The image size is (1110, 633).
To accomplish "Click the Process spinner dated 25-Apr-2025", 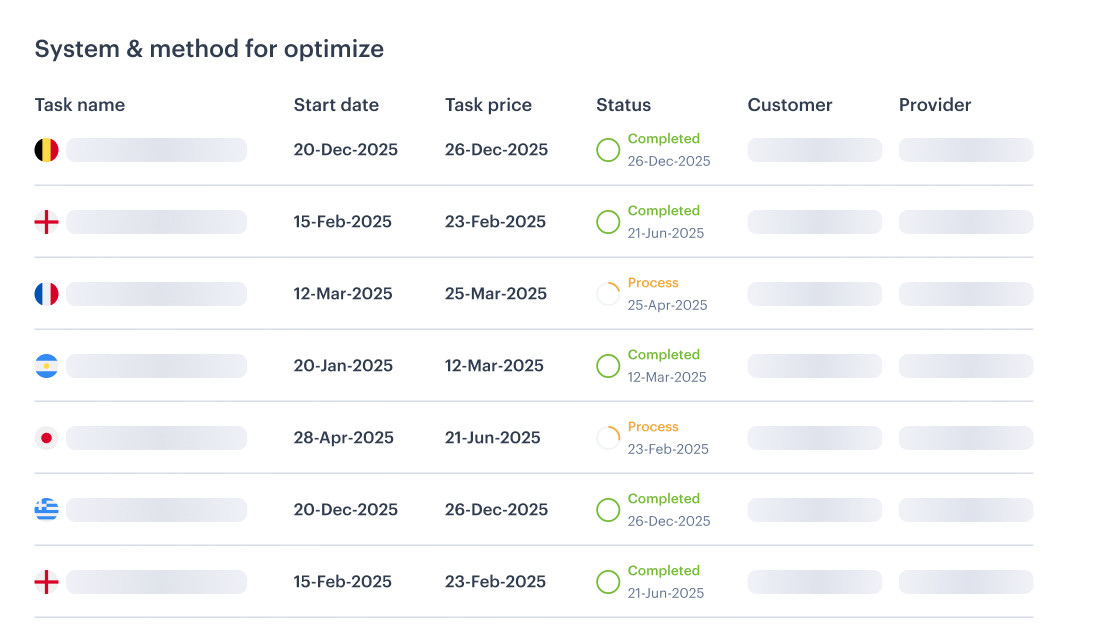I will [x=608, y=294].
